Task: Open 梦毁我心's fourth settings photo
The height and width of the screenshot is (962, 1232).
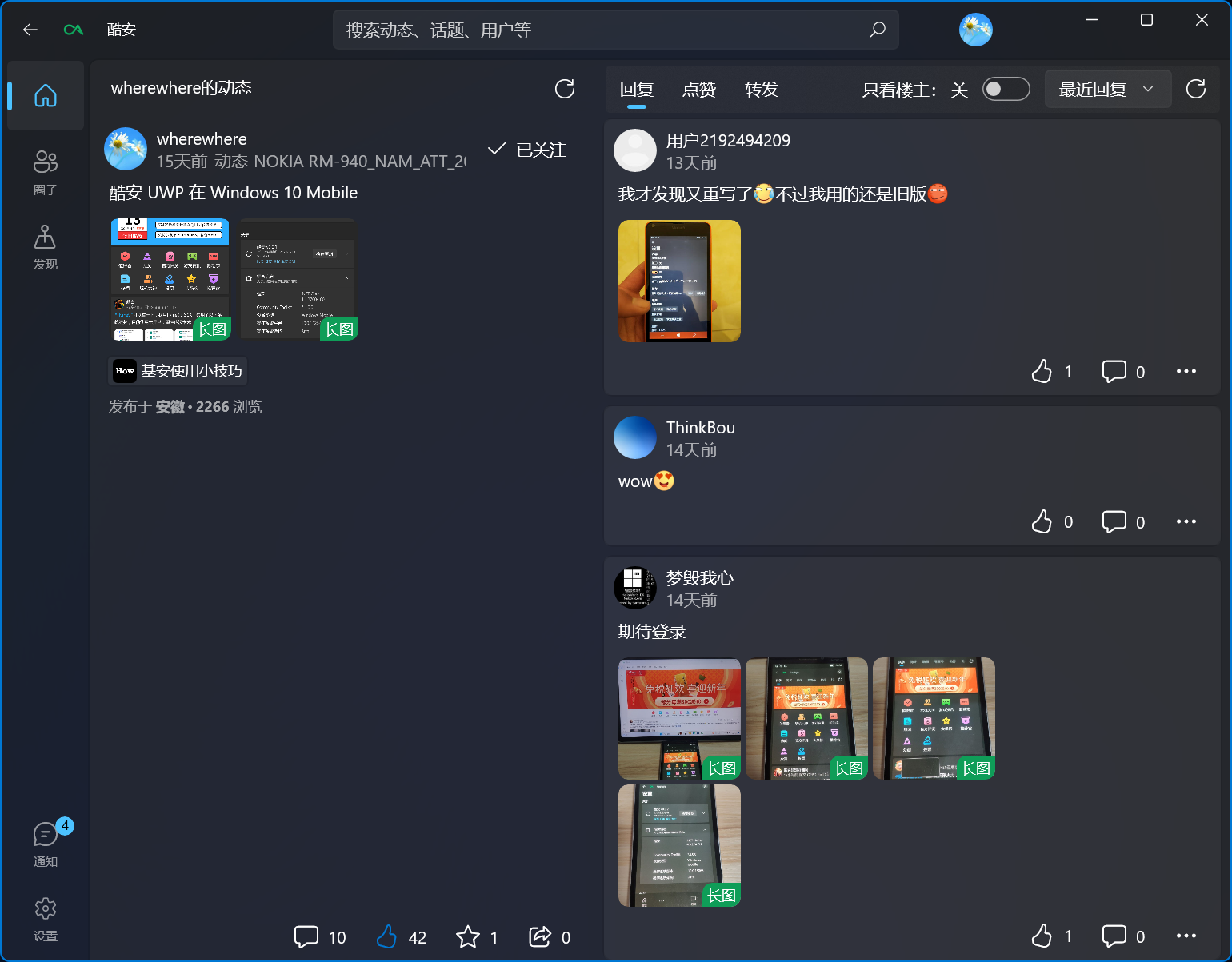Action: tap(679, 845)
